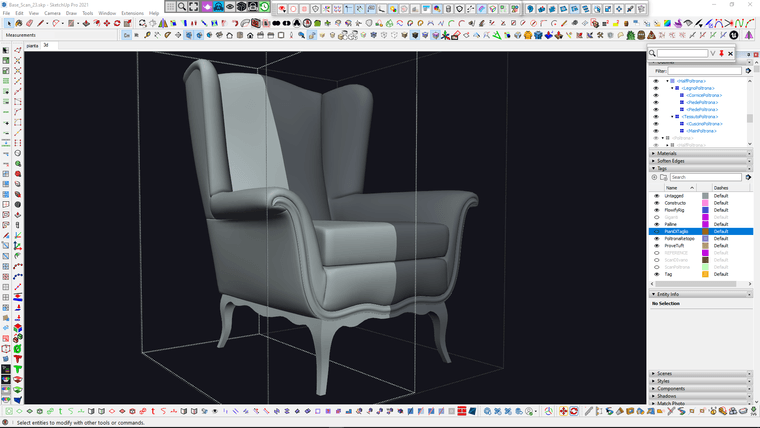The width and height of the screenshot is (760, 428).
Task: Sort tags by Name column header
Action: (x=673, y=187)
